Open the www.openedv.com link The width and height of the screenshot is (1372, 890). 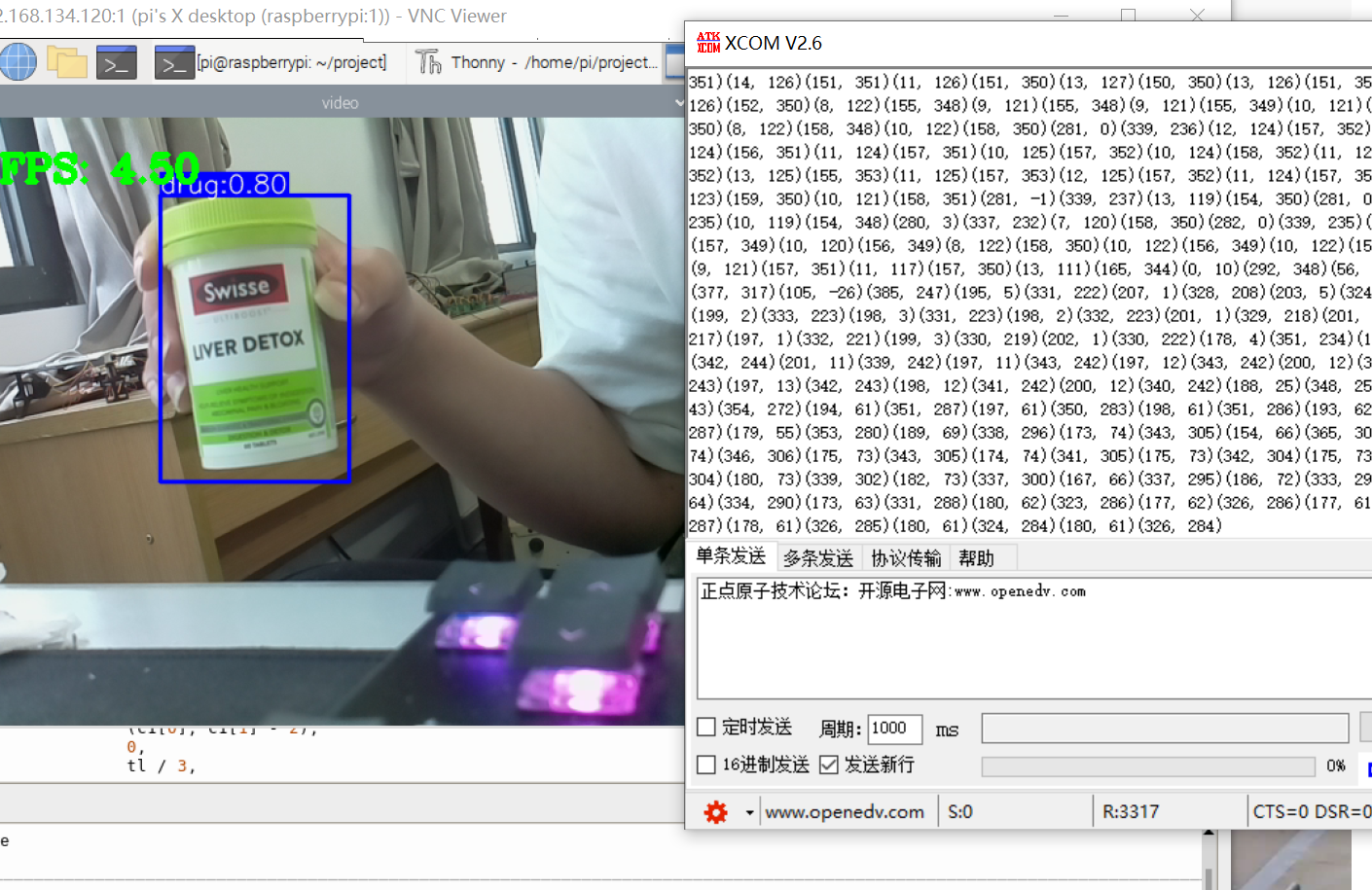pyautogui.click(x=845, y=812)
